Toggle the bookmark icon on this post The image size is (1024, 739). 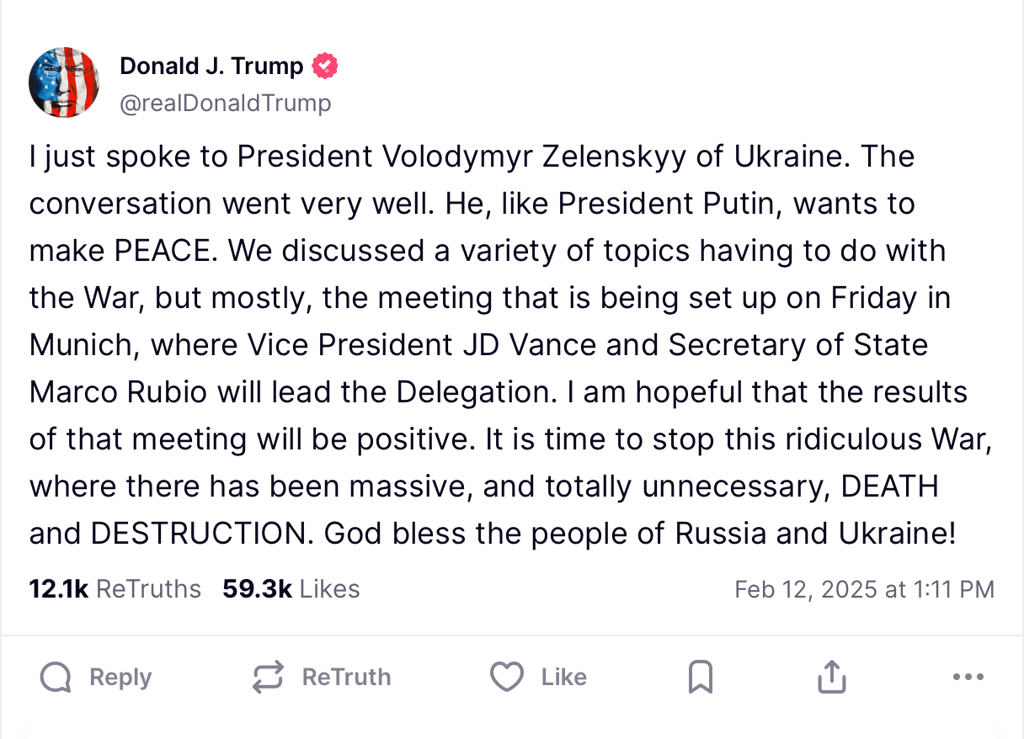click(701, 678)
